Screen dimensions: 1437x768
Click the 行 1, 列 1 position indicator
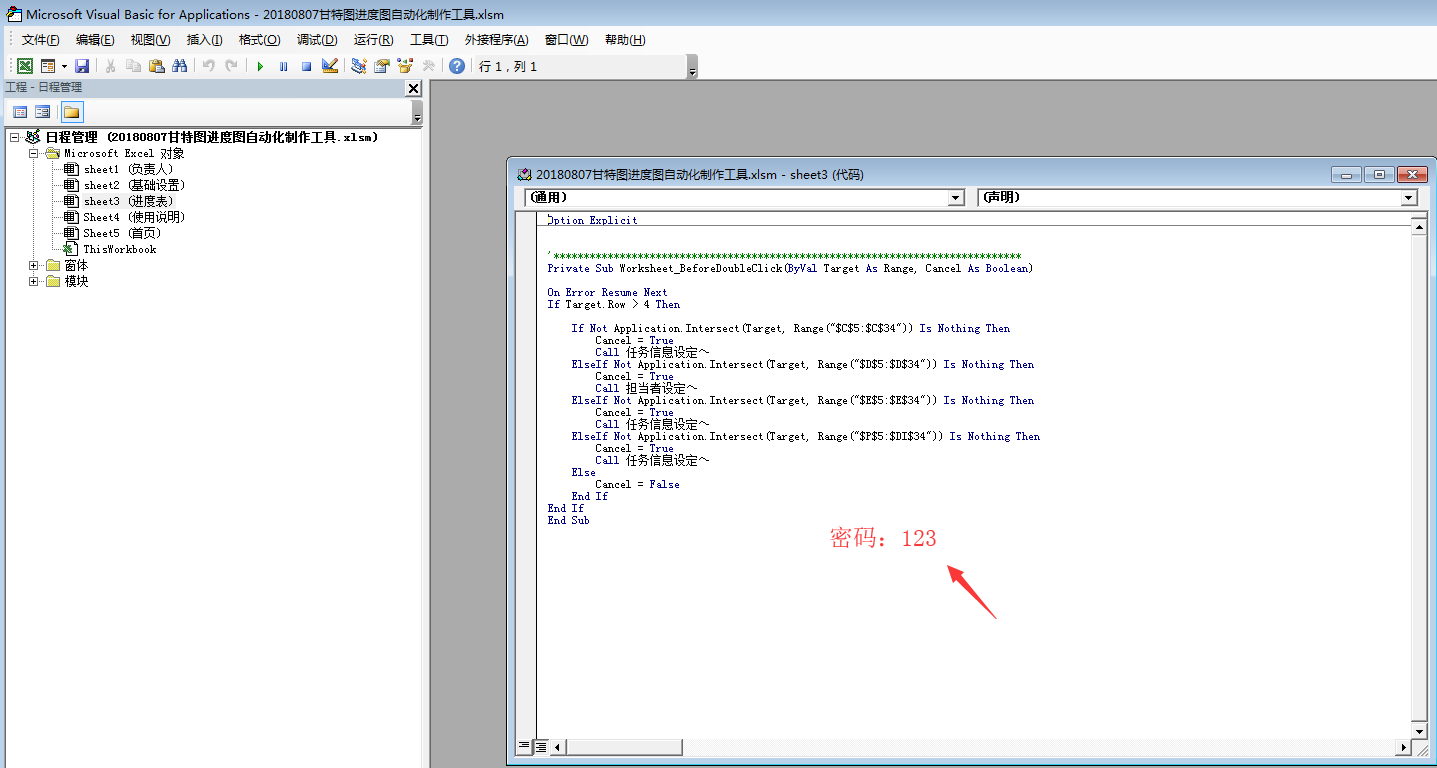coord(508,67)
